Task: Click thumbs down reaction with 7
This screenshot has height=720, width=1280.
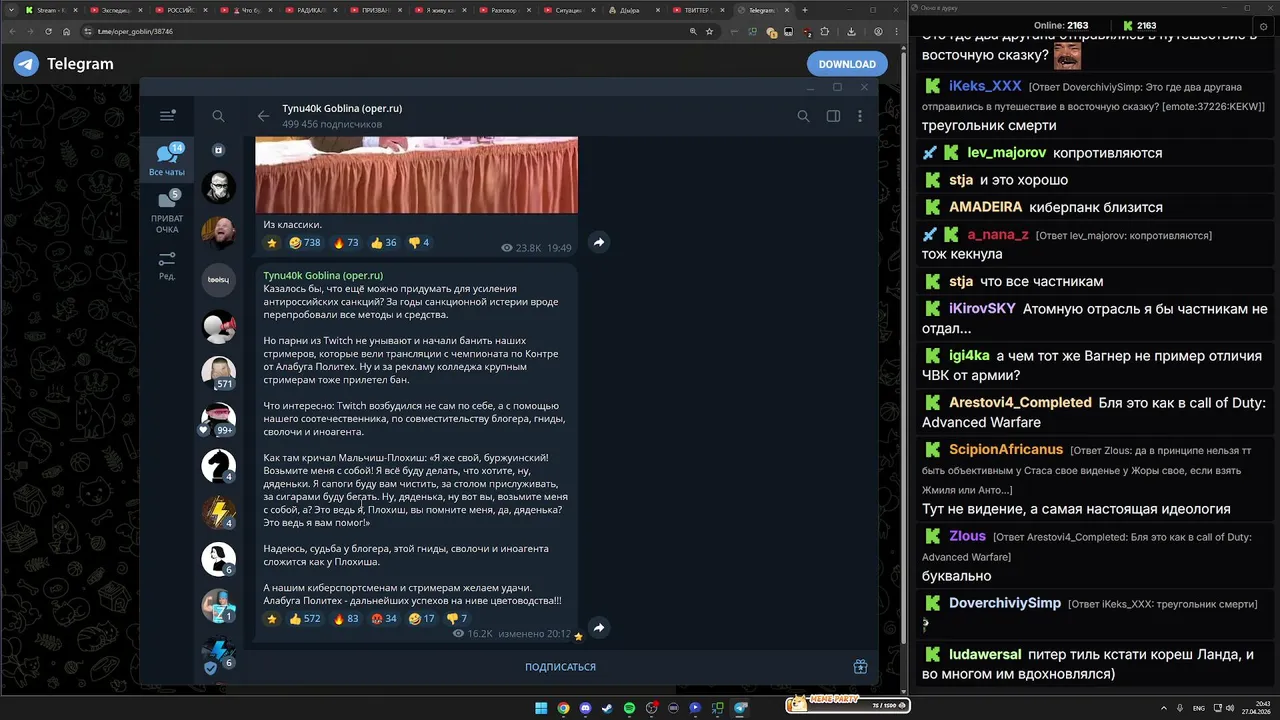Action: click(x=457, y=619)
